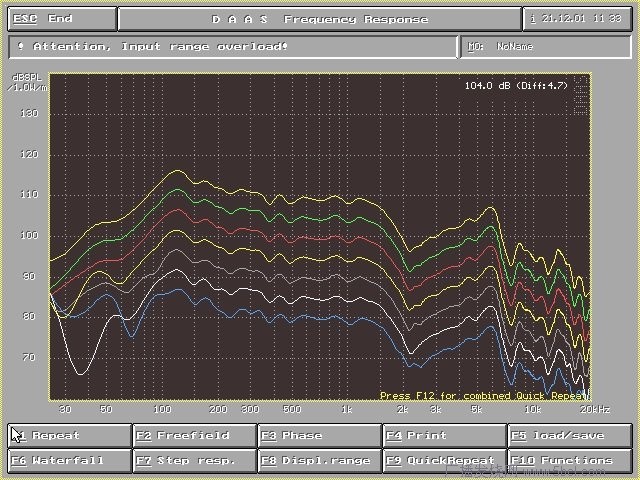The width and height of the screenshot is (640, 480).
Task: Toggle the F3 Phase display
Action: pos(319,436)
